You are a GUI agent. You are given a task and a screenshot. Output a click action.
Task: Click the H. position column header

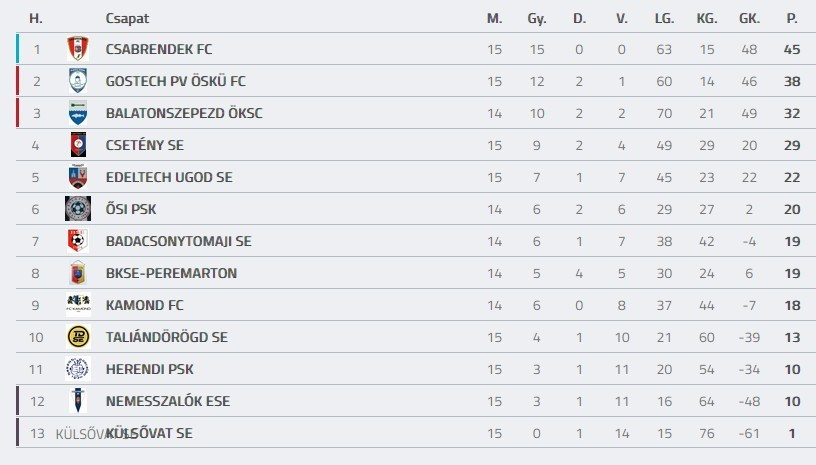coord(36,18)
